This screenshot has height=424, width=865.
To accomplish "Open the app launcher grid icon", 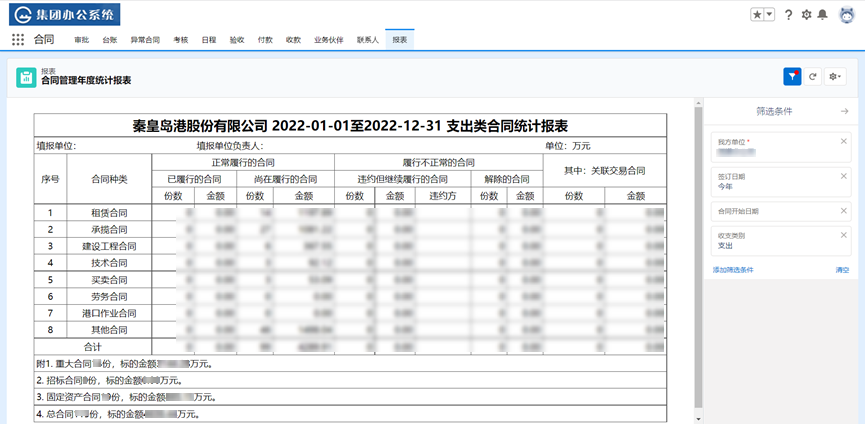I will click(x=18, y=40).
